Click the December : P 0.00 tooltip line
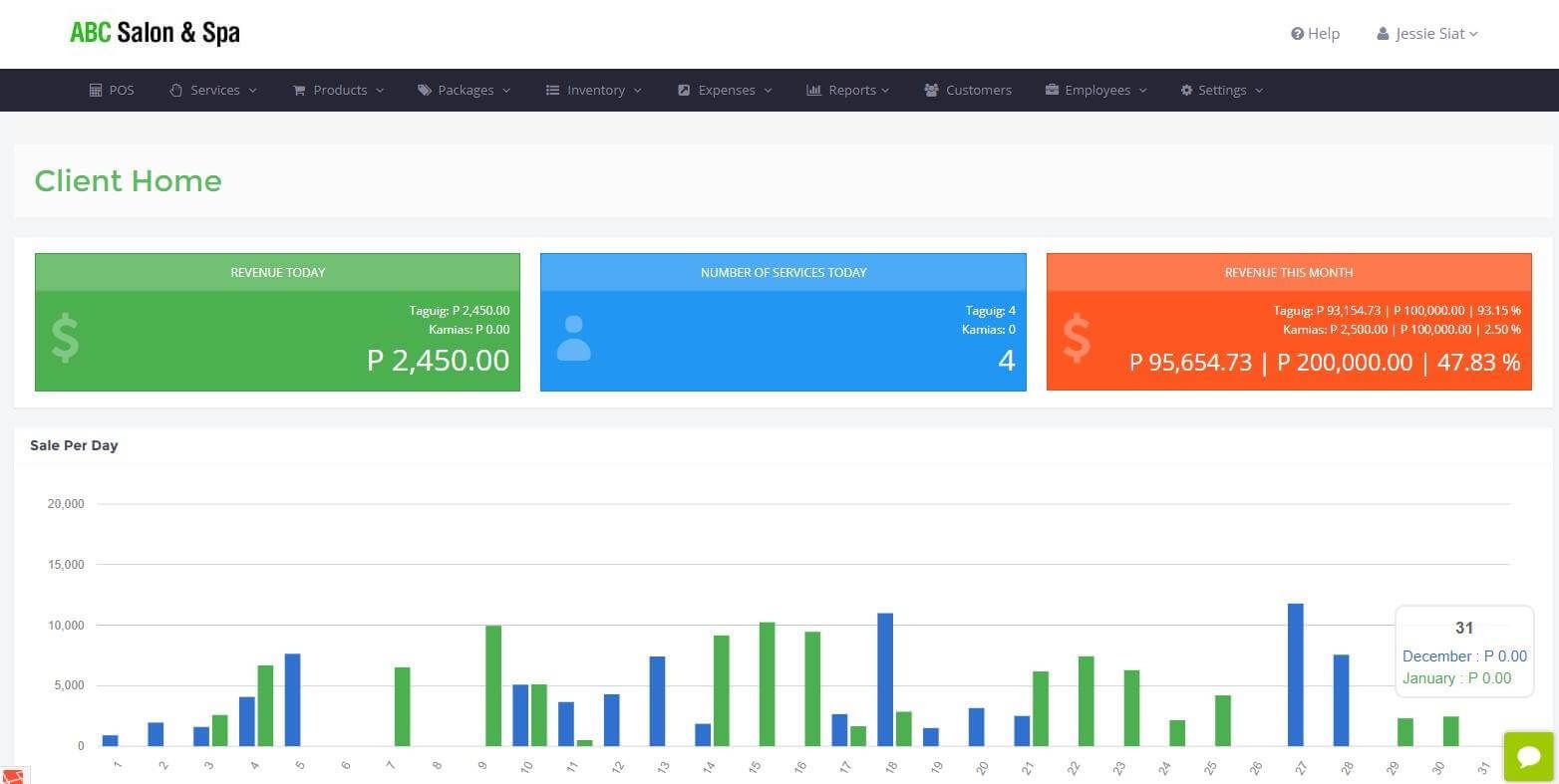Image resolution: width=1559 pixels, height=784 pixels. coord(1464,656)
